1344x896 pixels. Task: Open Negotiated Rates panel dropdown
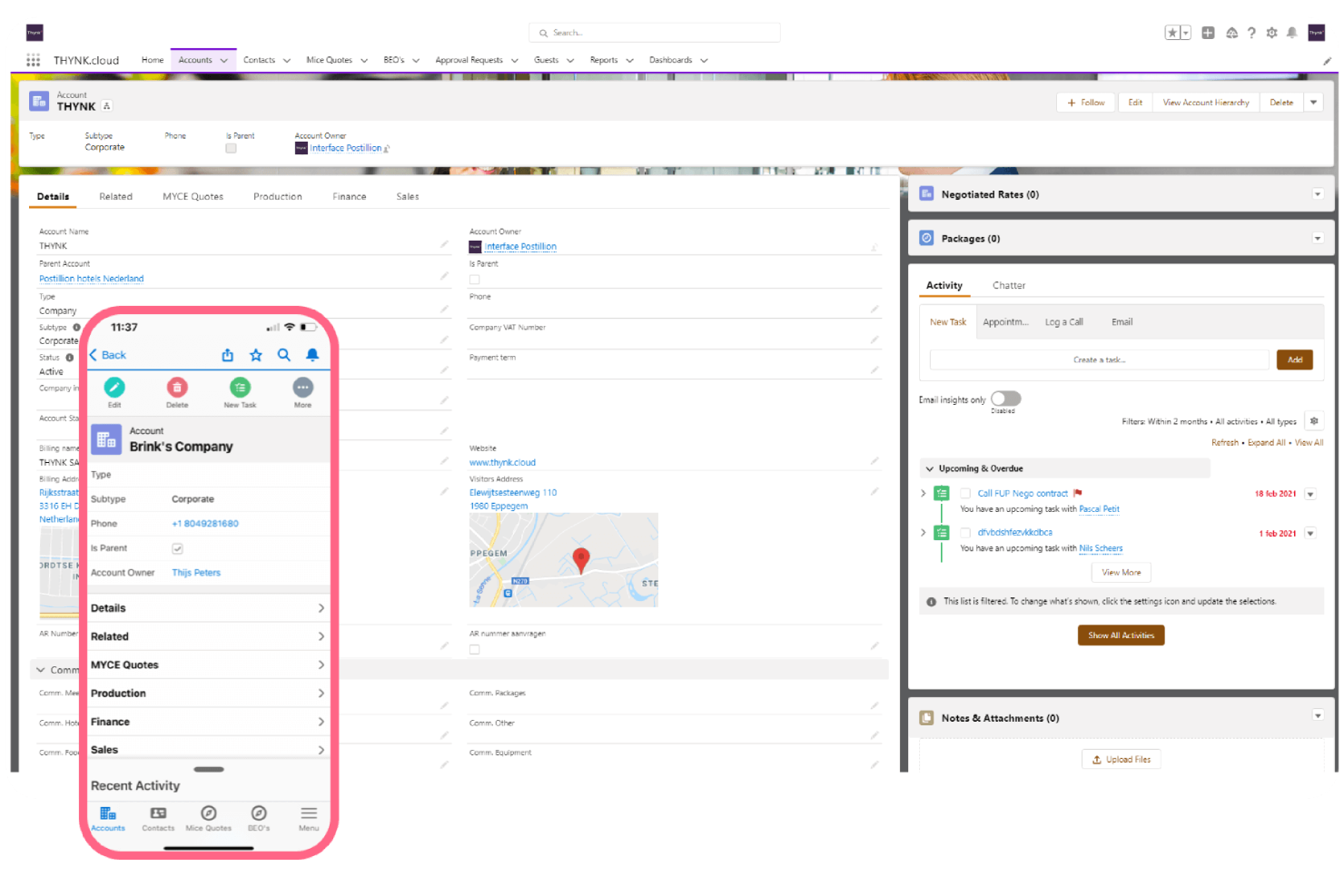click(1318, 194)
